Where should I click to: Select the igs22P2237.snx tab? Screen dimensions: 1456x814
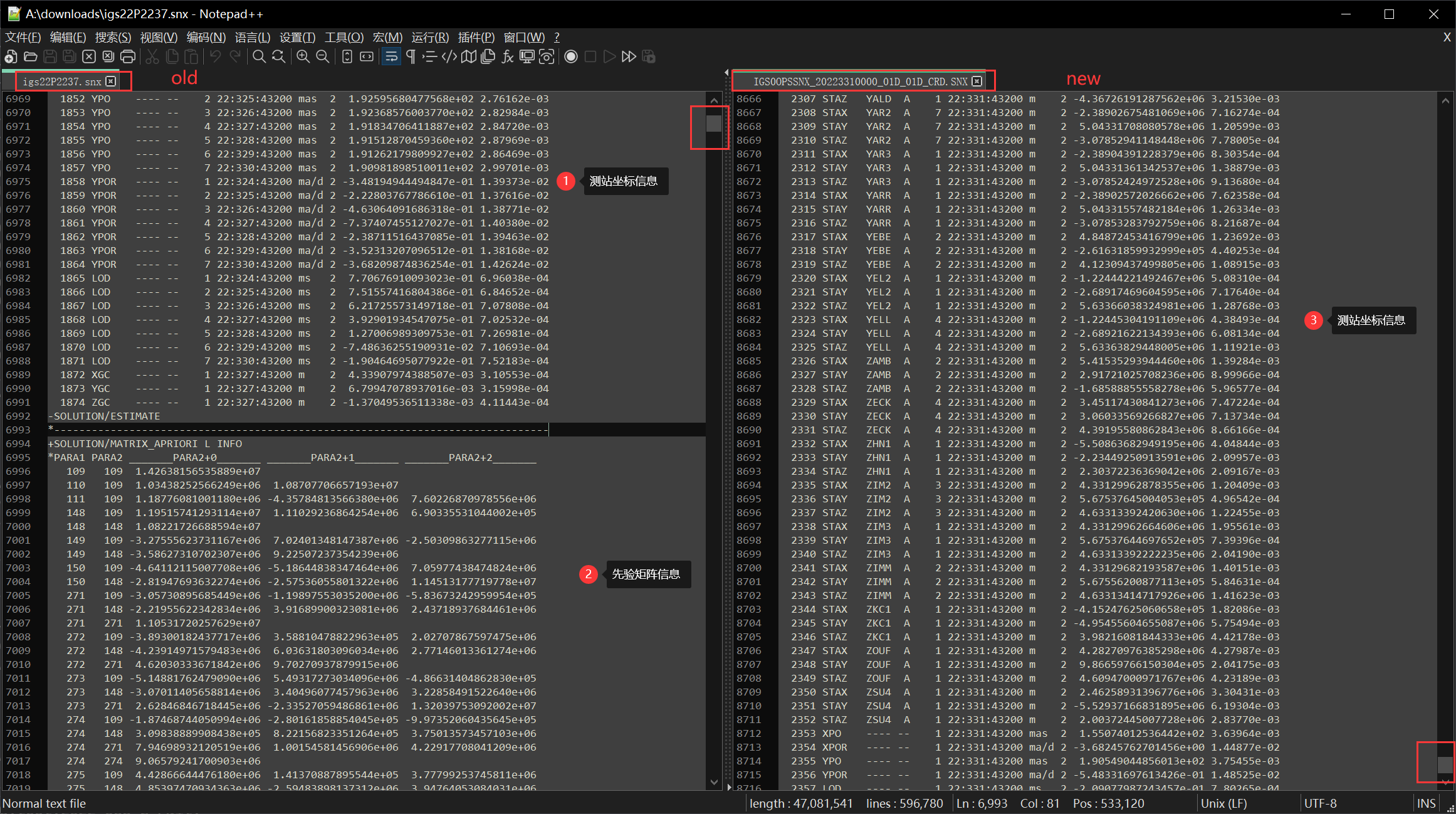(x=61, y=82)
